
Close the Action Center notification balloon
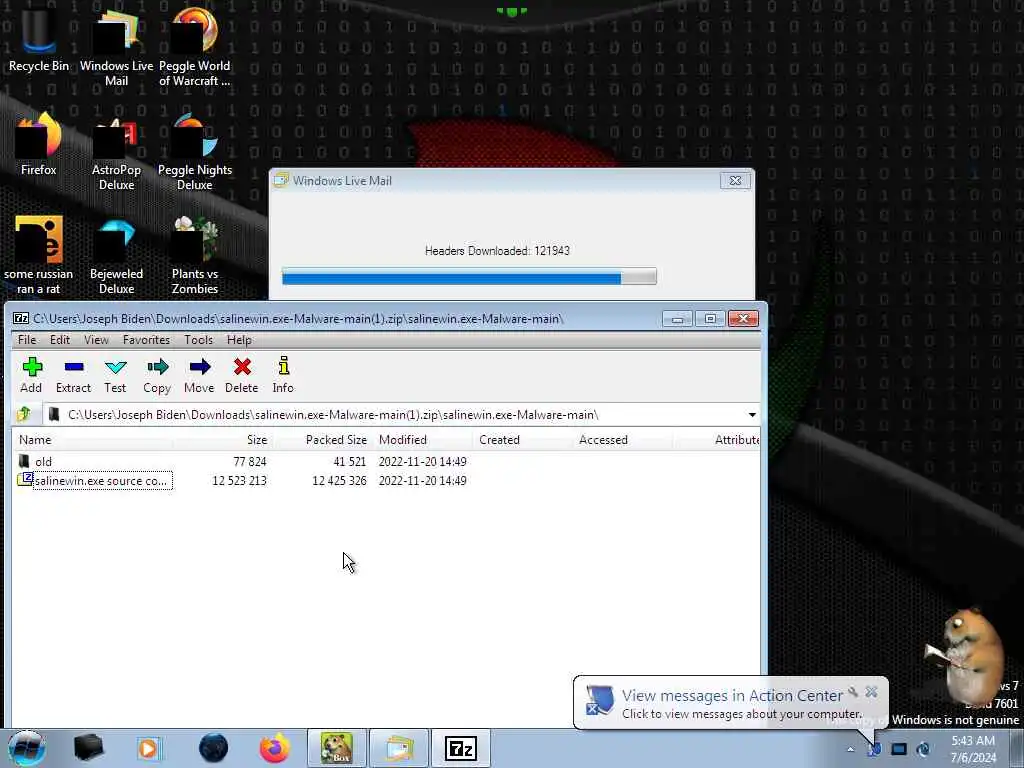coord(871,692)
